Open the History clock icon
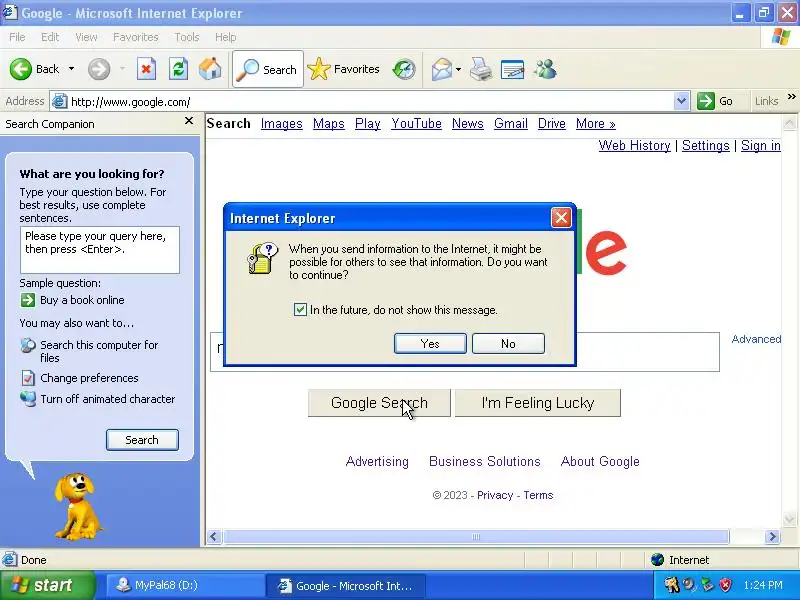The image size is (800, 600). (x=404, y=69)
